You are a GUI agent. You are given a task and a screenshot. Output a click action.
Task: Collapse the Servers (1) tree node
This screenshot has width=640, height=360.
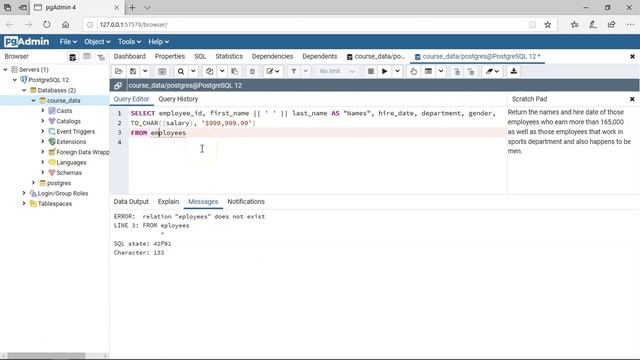5,70
